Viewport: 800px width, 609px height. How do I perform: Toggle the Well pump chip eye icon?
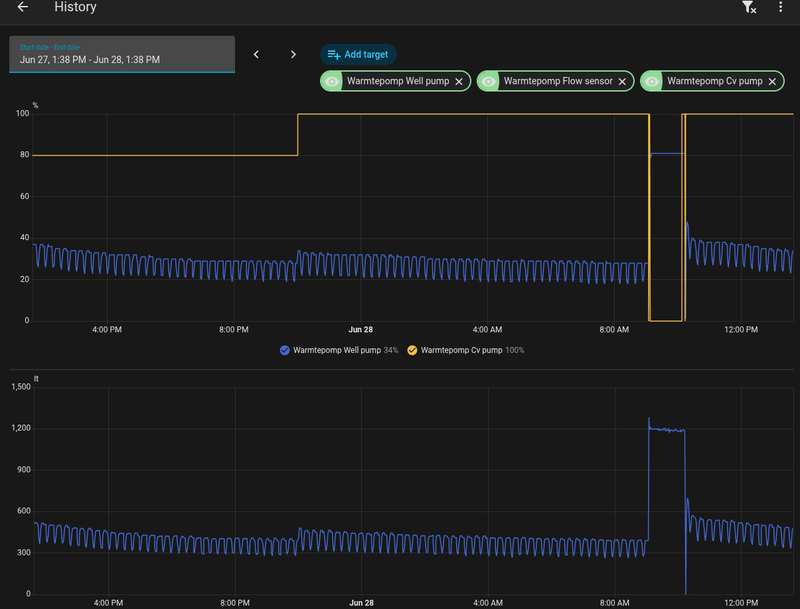(332, 82)
